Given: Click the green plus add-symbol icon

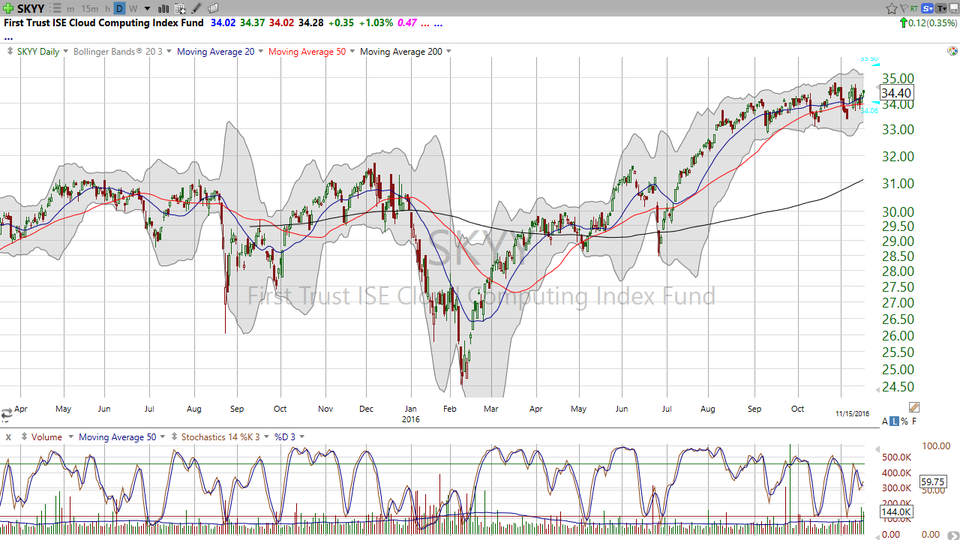Looking at the screenshot, I should (8, 9).
